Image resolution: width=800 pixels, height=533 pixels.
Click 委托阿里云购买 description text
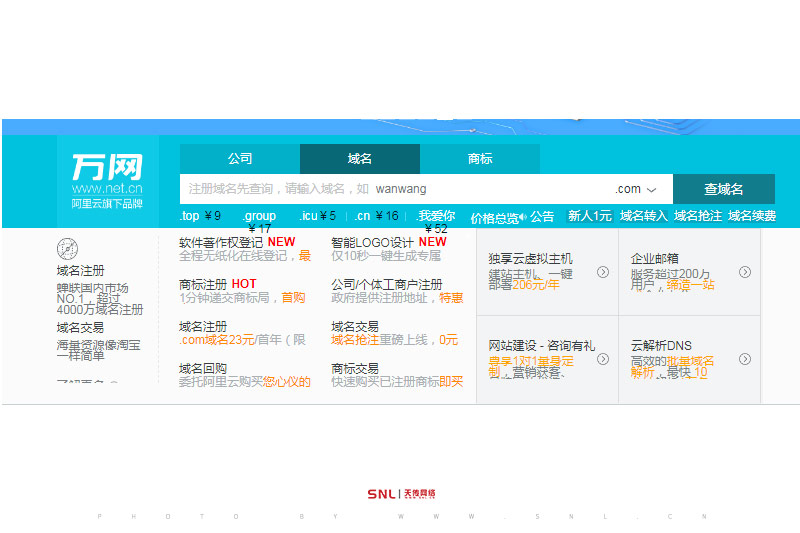221,382
